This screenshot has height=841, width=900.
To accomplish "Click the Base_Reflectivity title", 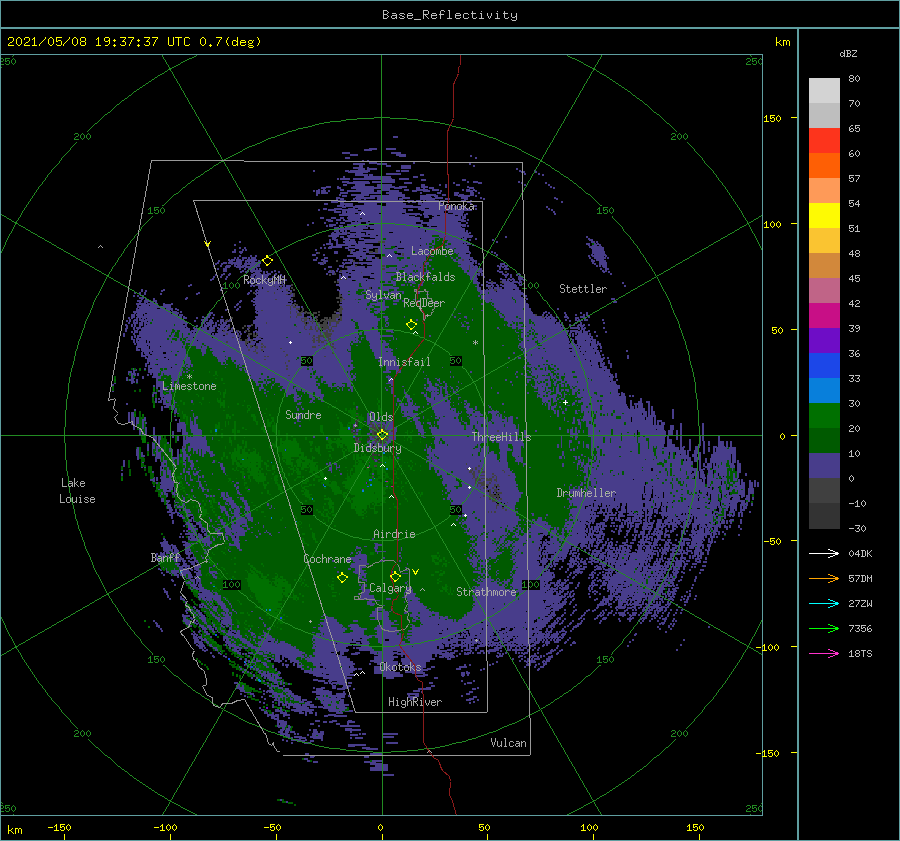I will (x=450, y=15).
